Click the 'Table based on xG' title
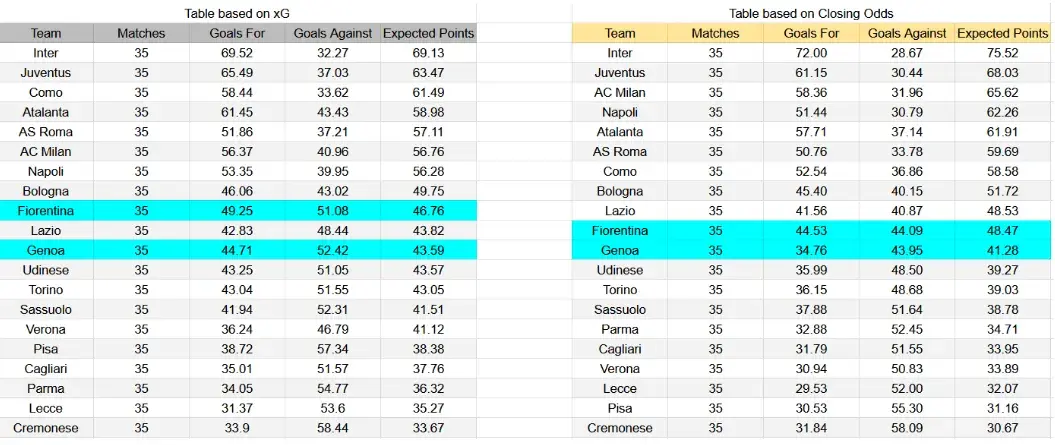The height and width of the screenshot is (445, 1055). tap(238, 13)
